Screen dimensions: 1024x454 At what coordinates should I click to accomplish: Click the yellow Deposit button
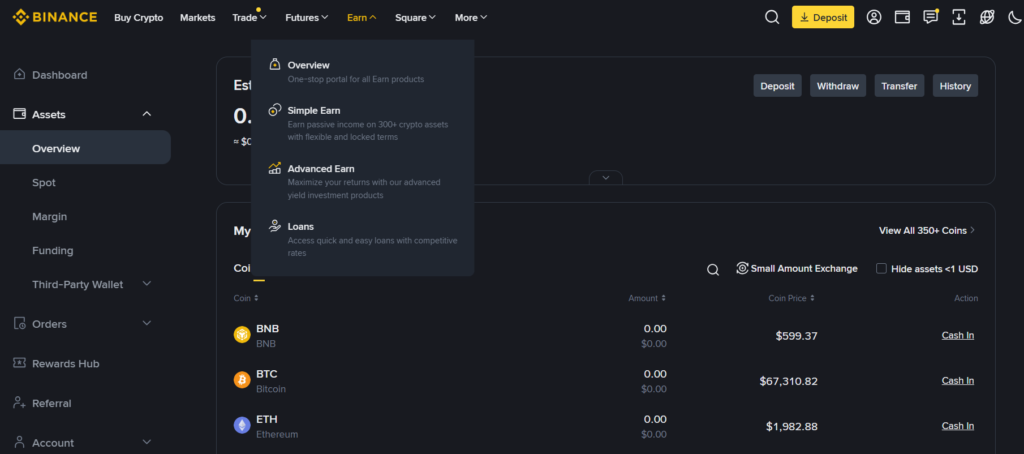point(822,17)
